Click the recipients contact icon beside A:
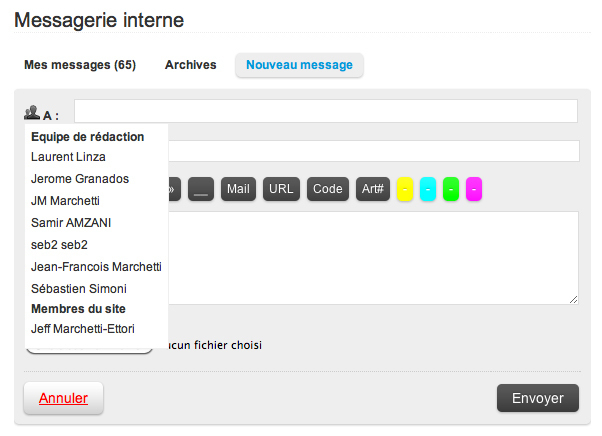The image size is (602, 436). (x=31, y=113)
